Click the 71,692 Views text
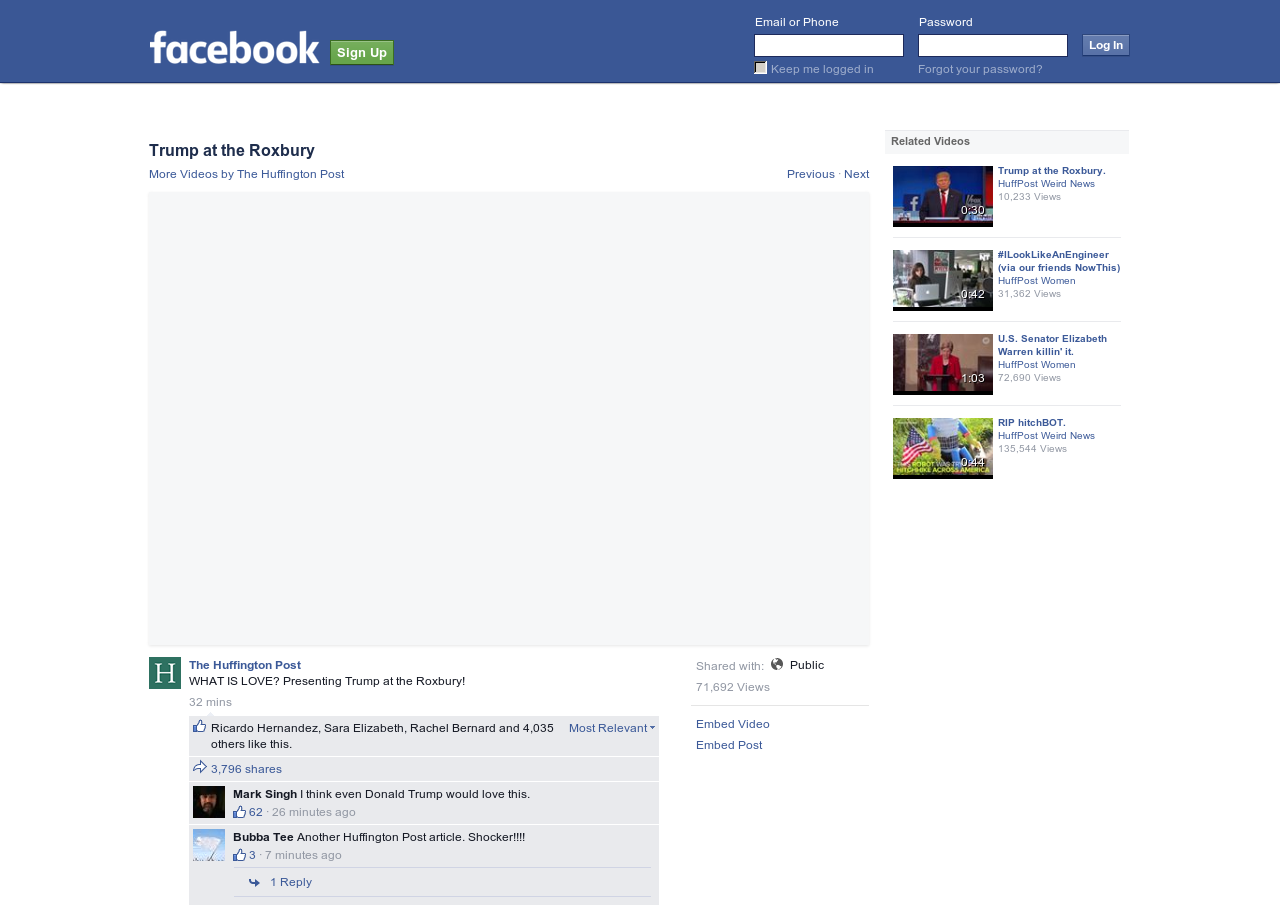 pyautogui.click(x=733, y=687)
